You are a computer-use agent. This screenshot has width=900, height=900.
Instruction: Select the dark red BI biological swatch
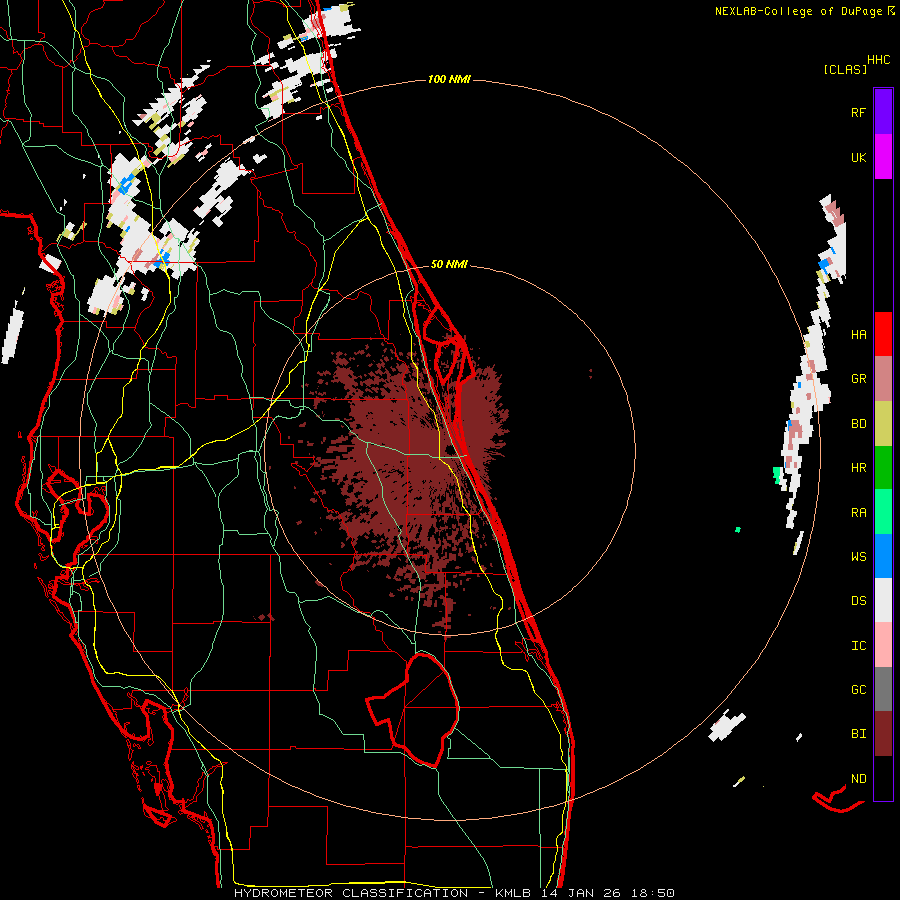883,734
